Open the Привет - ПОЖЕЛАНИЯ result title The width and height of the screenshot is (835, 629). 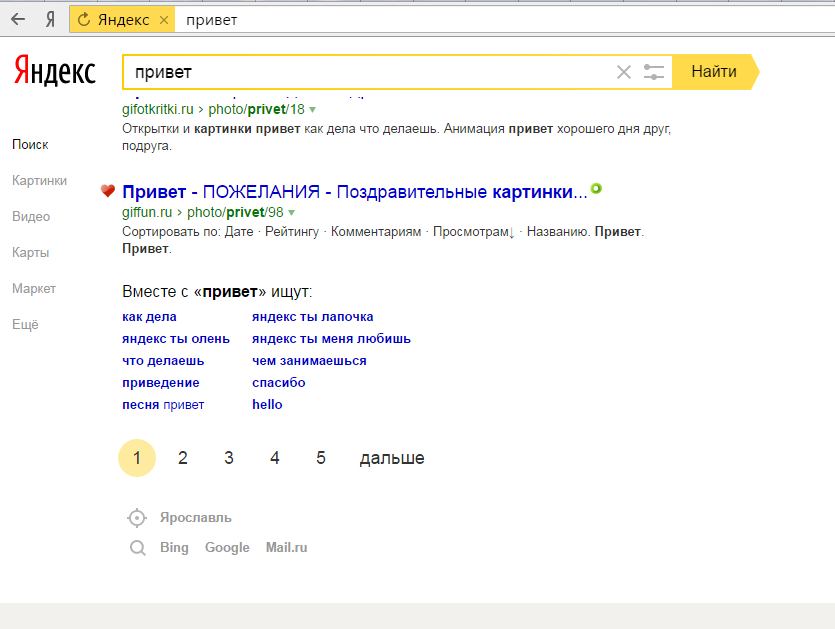tap(355, 192)
